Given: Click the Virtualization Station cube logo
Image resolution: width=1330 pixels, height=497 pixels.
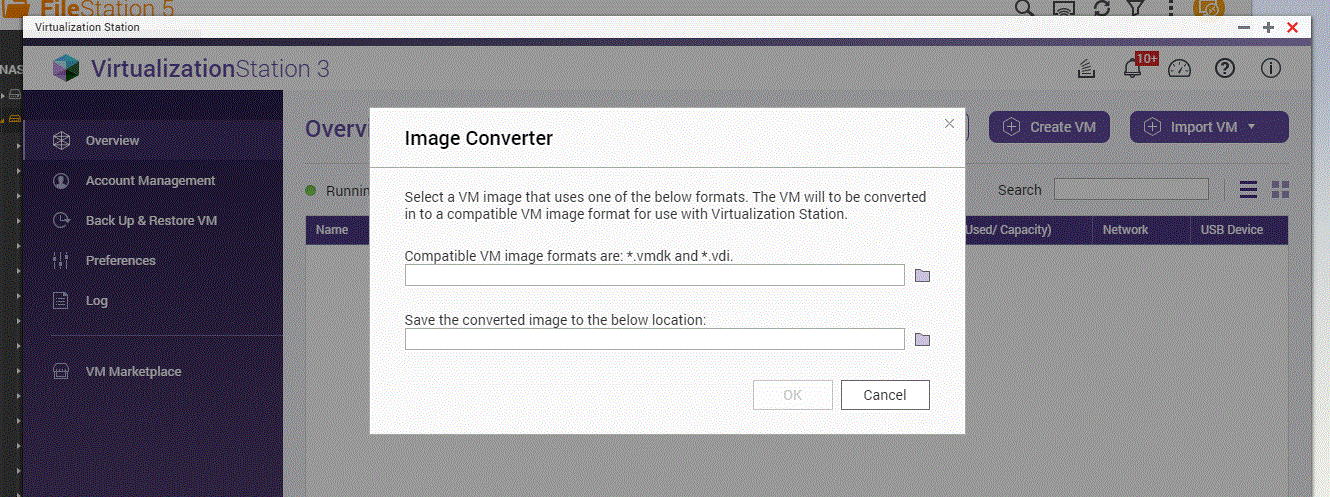Looking at the screenshot, I should point(66,68).
